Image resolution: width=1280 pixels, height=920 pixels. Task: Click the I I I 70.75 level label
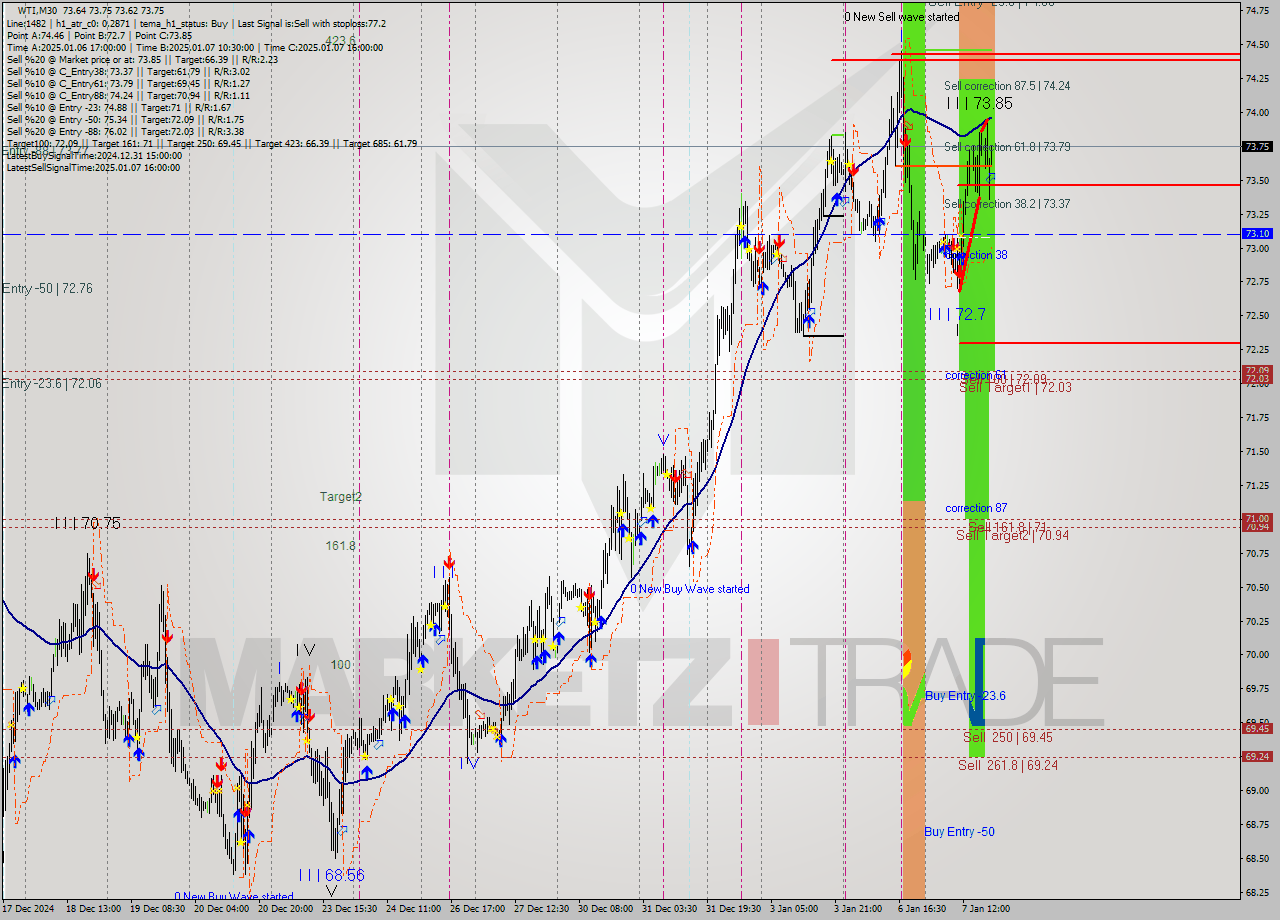pos(88,522)
